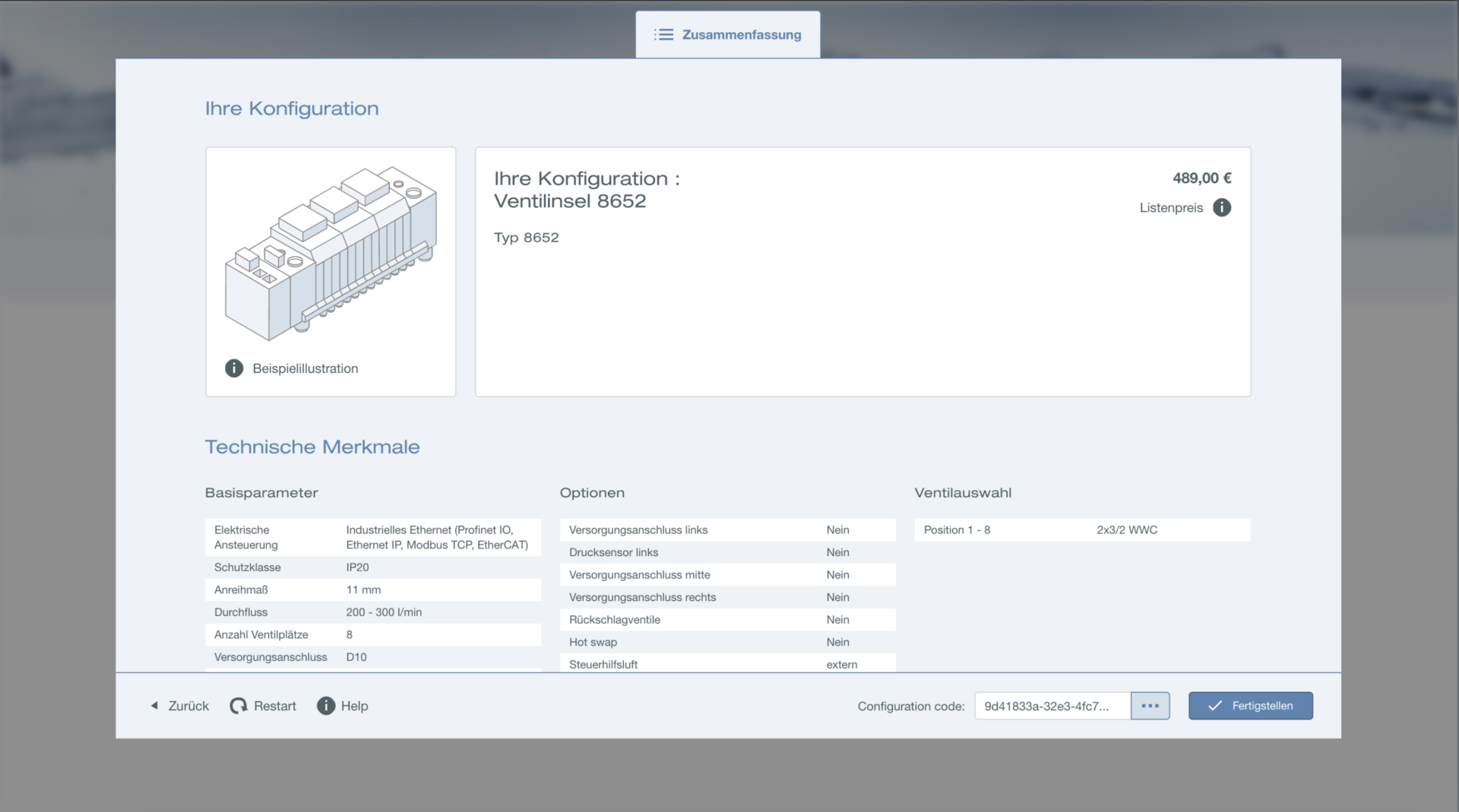
Task: Go back using the Zurück label
Action: [x=188, y=706]
